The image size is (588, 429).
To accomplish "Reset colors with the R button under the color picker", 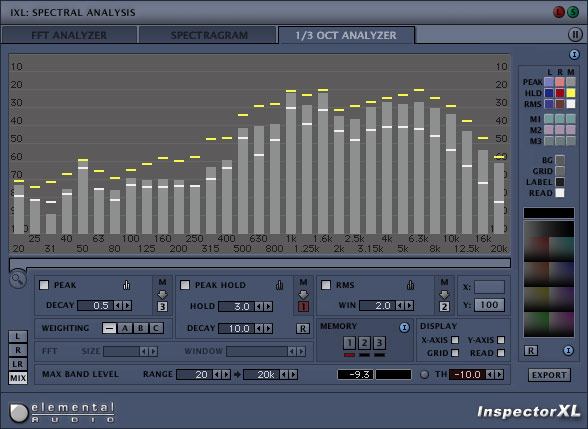I will click(531, 351).
